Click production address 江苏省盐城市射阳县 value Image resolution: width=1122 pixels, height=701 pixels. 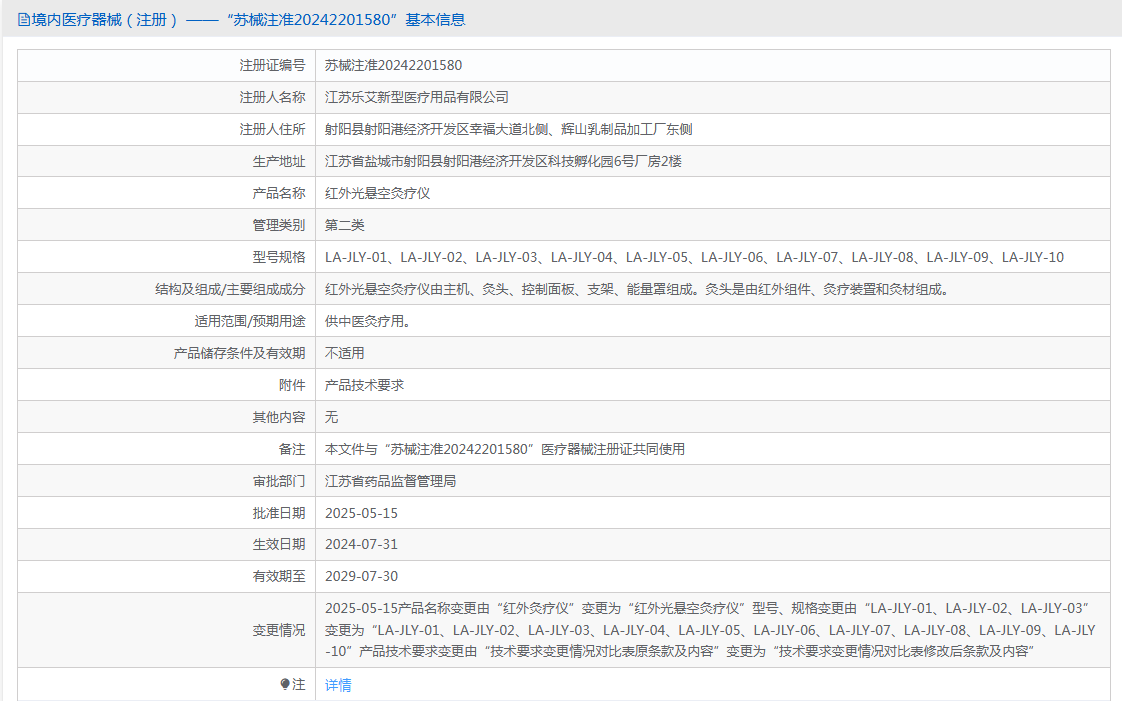(503, 162)
